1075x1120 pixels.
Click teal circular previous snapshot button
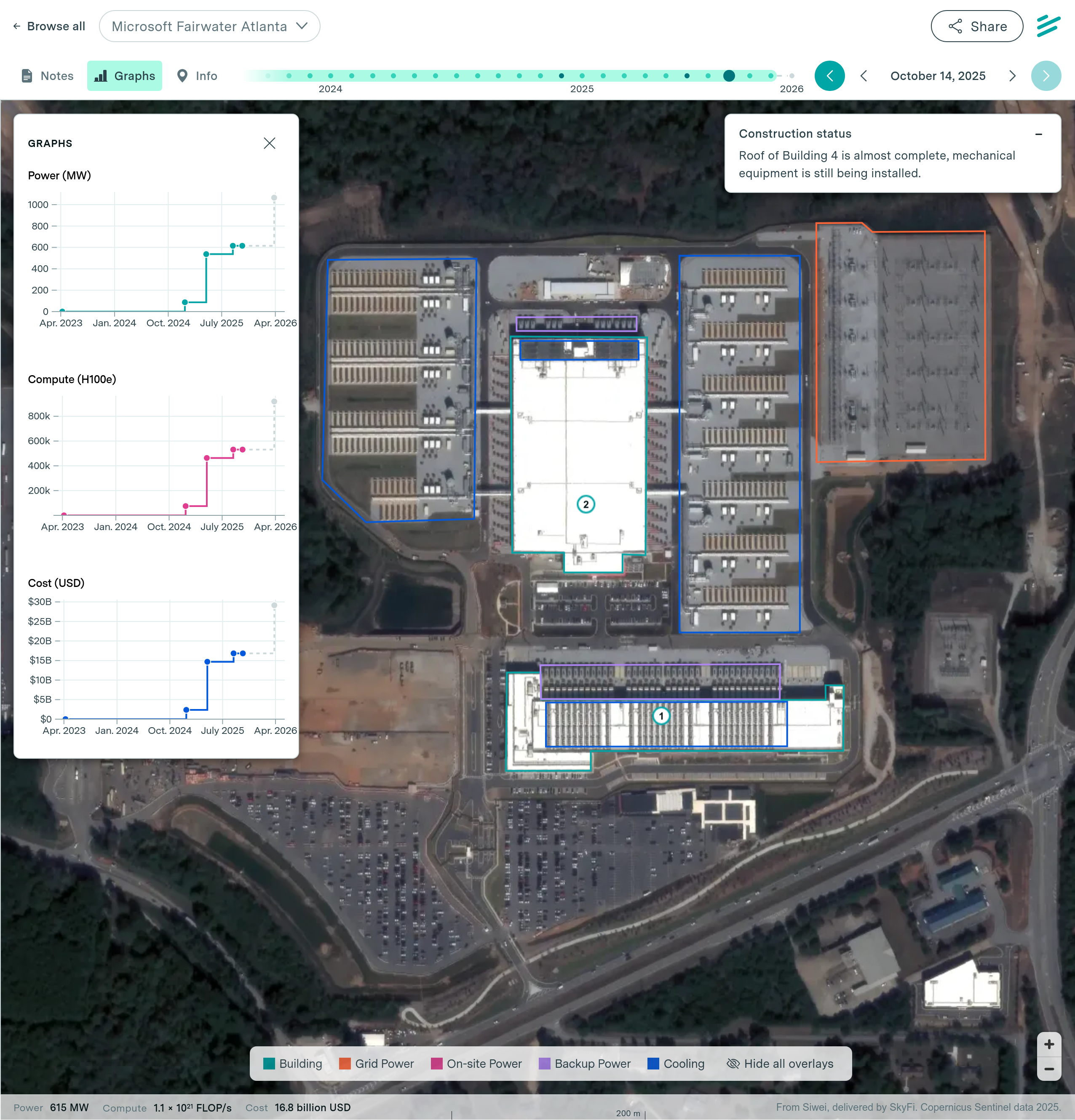click(830, 76)
